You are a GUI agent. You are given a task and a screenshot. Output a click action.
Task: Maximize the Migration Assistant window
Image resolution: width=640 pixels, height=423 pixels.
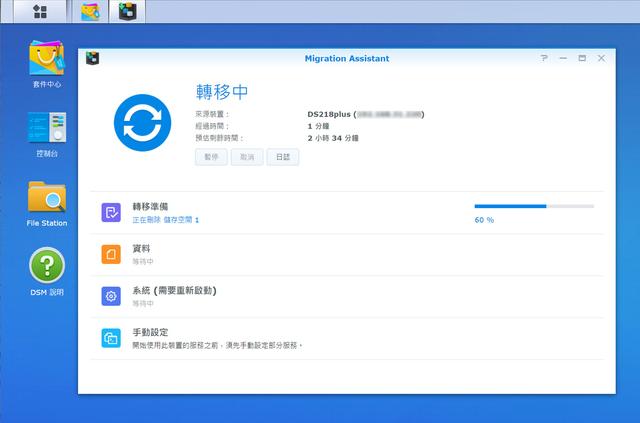click(x=582, y=58)
